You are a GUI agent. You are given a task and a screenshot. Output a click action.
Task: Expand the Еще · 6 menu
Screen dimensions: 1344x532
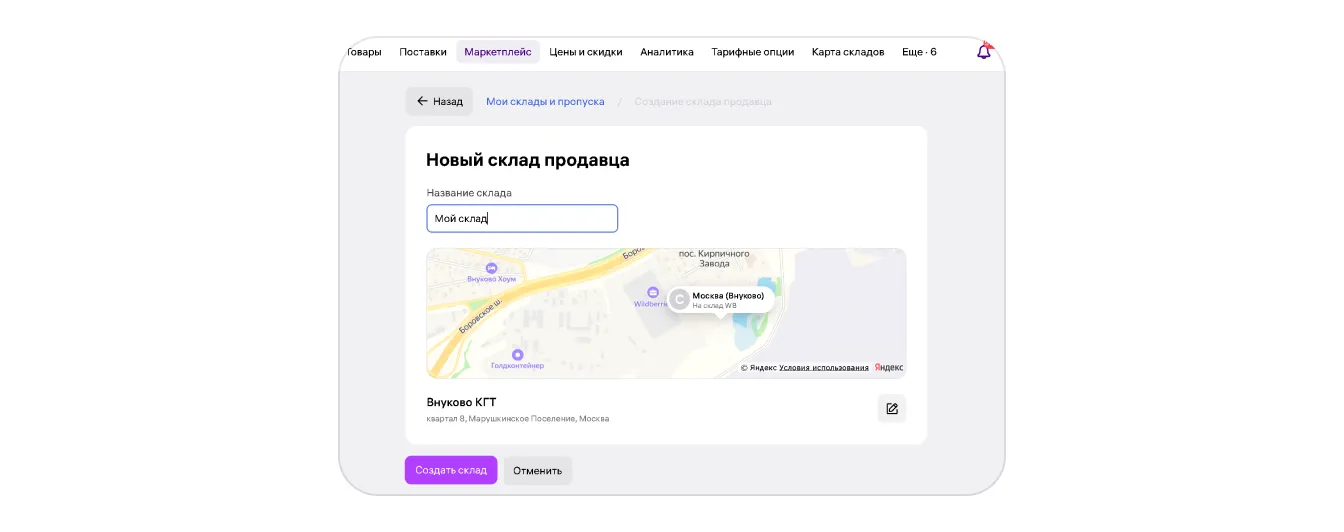(918, 52)
